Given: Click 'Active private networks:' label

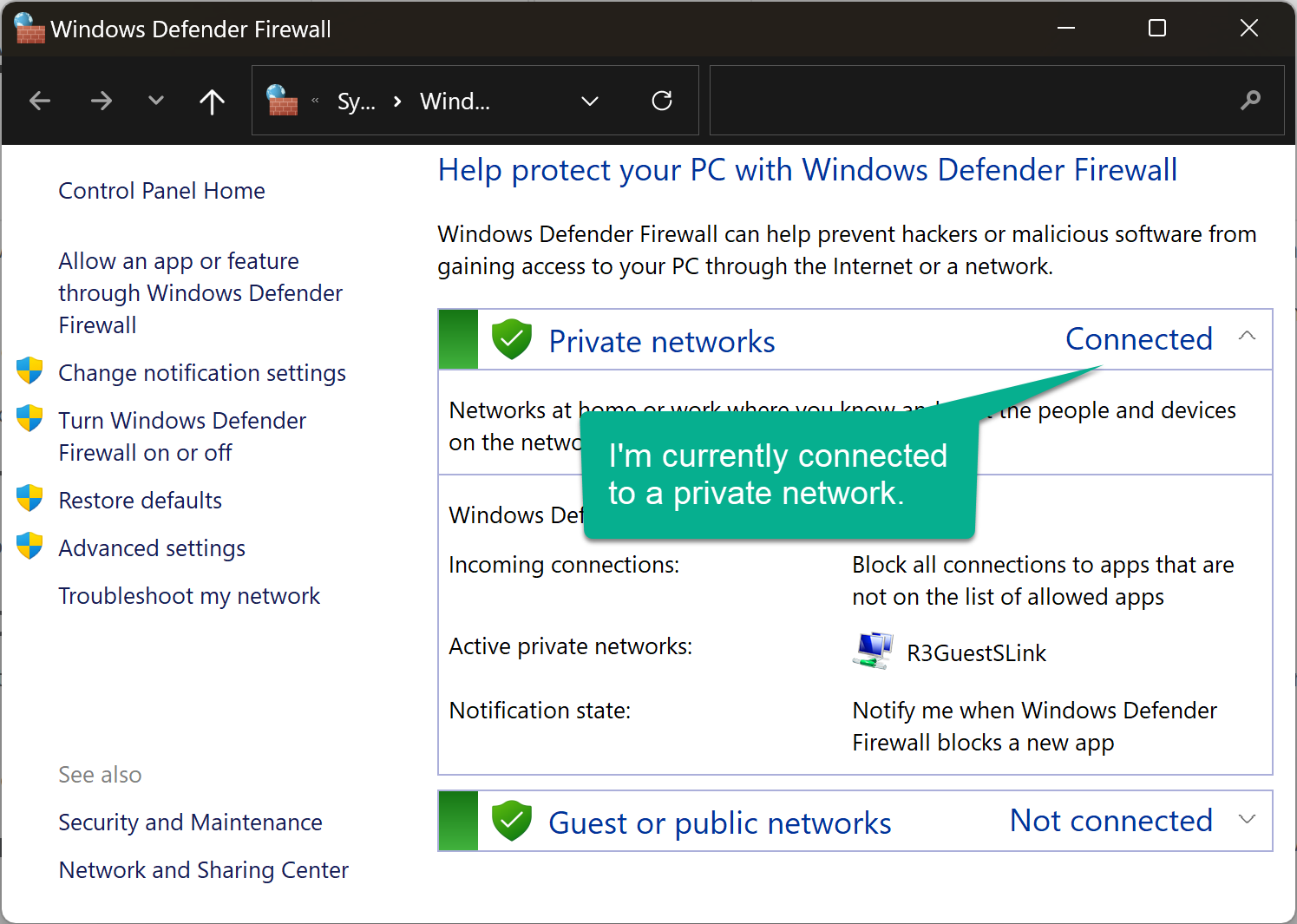Looking at the screenshot, I should [x=570, y=646].
